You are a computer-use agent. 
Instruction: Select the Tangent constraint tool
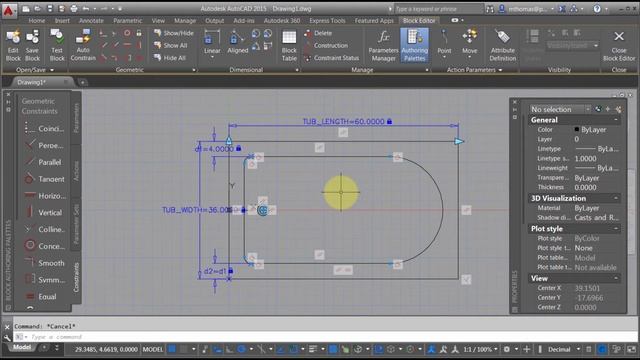44,179
